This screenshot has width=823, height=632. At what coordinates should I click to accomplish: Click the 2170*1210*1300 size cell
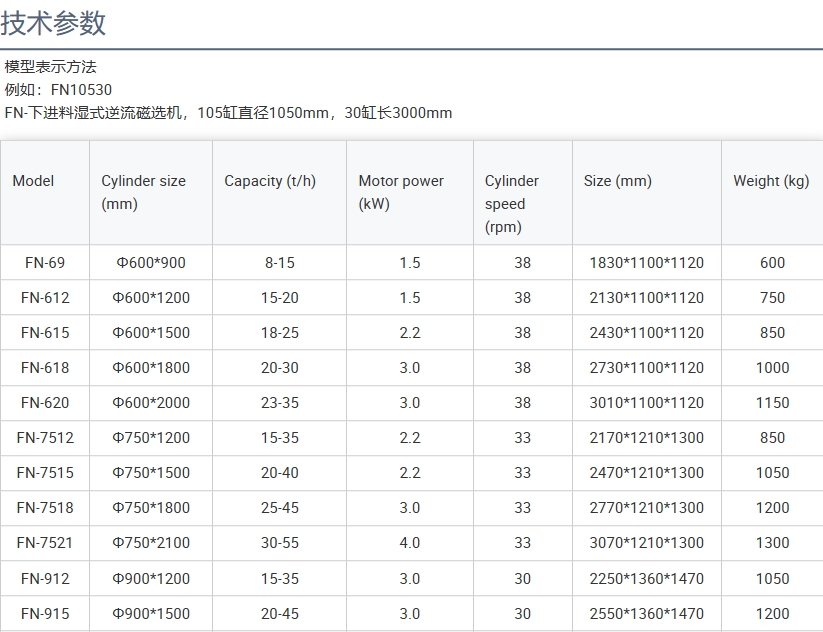[647, 438]
